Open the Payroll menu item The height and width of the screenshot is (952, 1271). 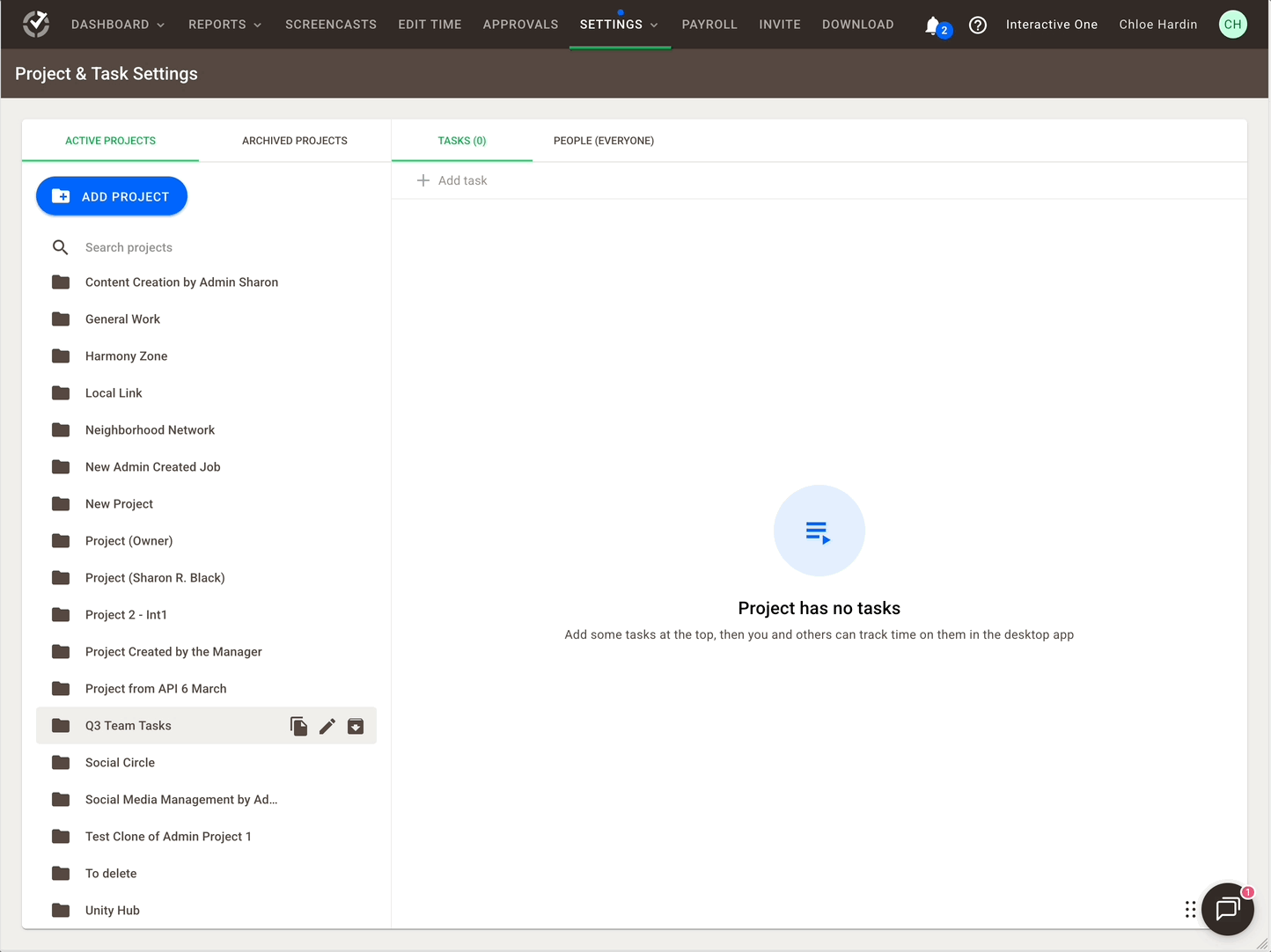pos(709,25)
